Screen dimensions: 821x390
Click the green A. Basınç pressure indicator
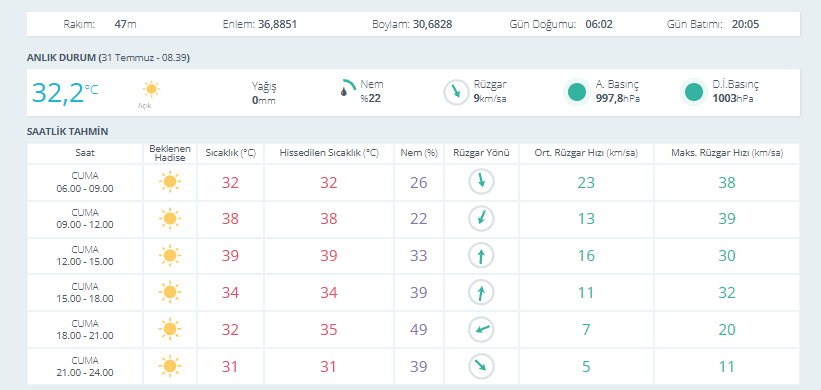pyautogui.click(x=577, y=92)
